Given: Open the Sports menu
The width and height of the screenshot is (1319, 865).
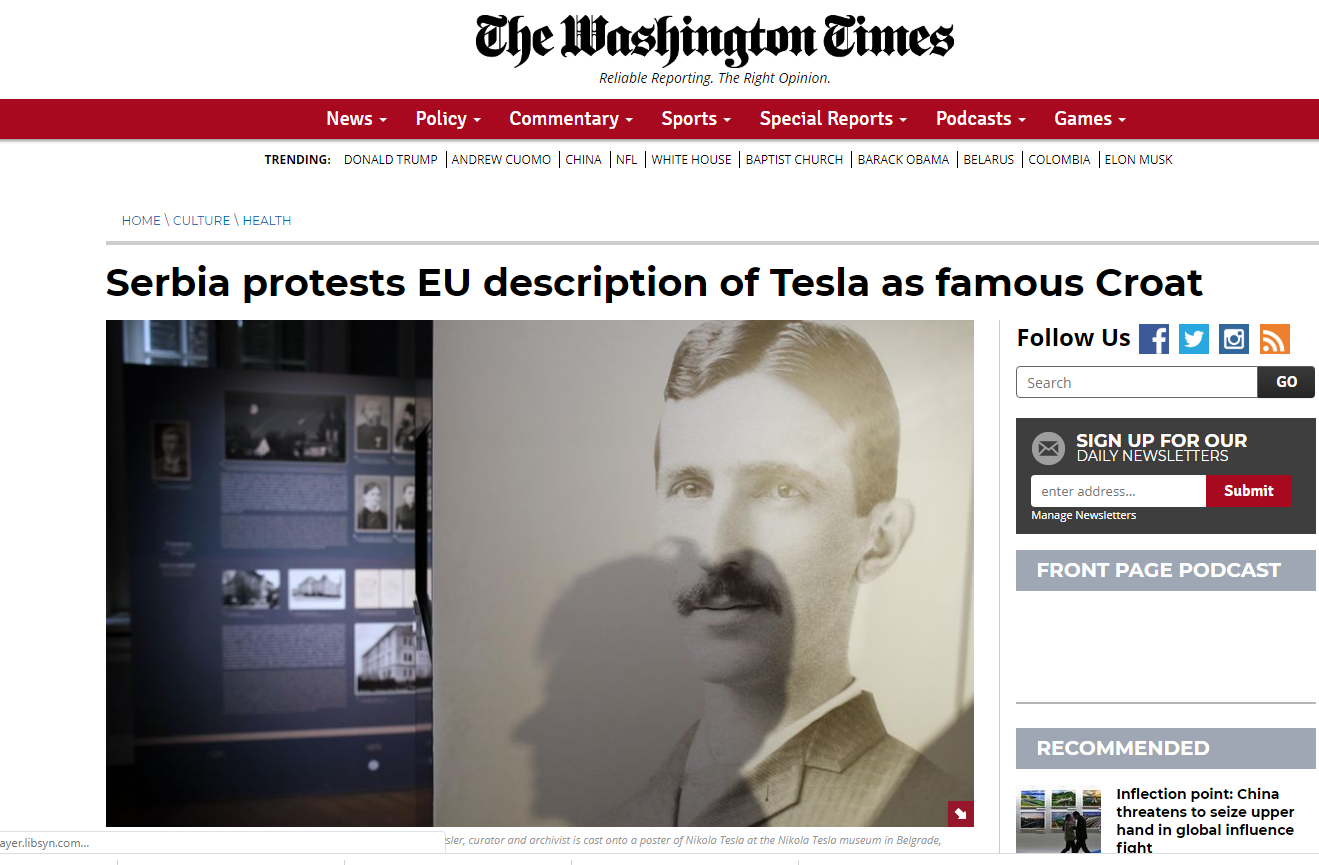Looking at the screenshot, I should pyautogui.click(x=696, y=118).
